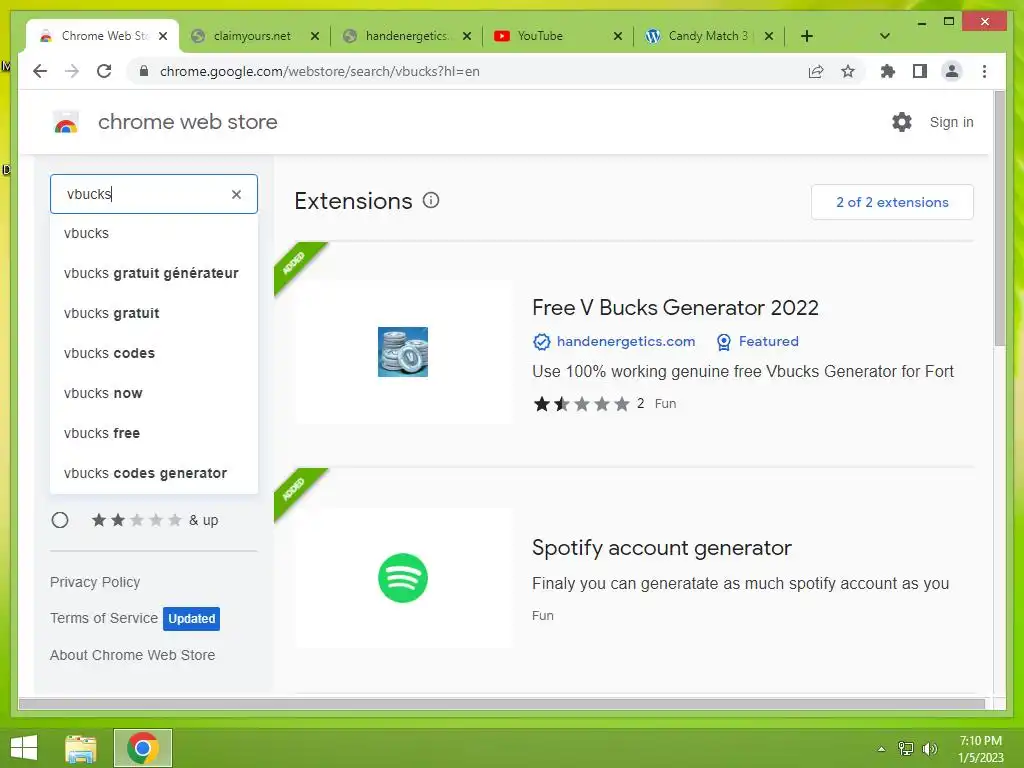
Task: Open the taskbar clock and date
Action: coord(981,749)
